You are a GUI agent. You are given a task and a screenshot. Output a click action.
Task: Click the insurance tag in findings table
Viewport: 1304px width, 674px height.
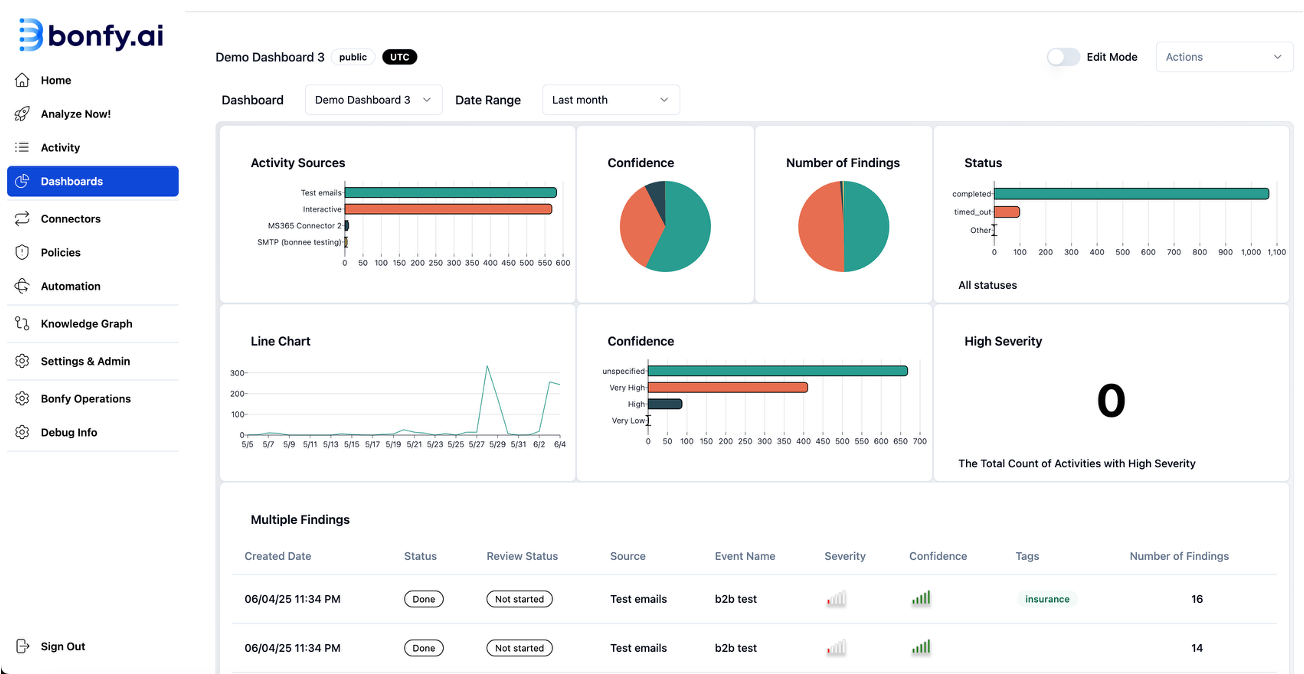coord(1047,600)
